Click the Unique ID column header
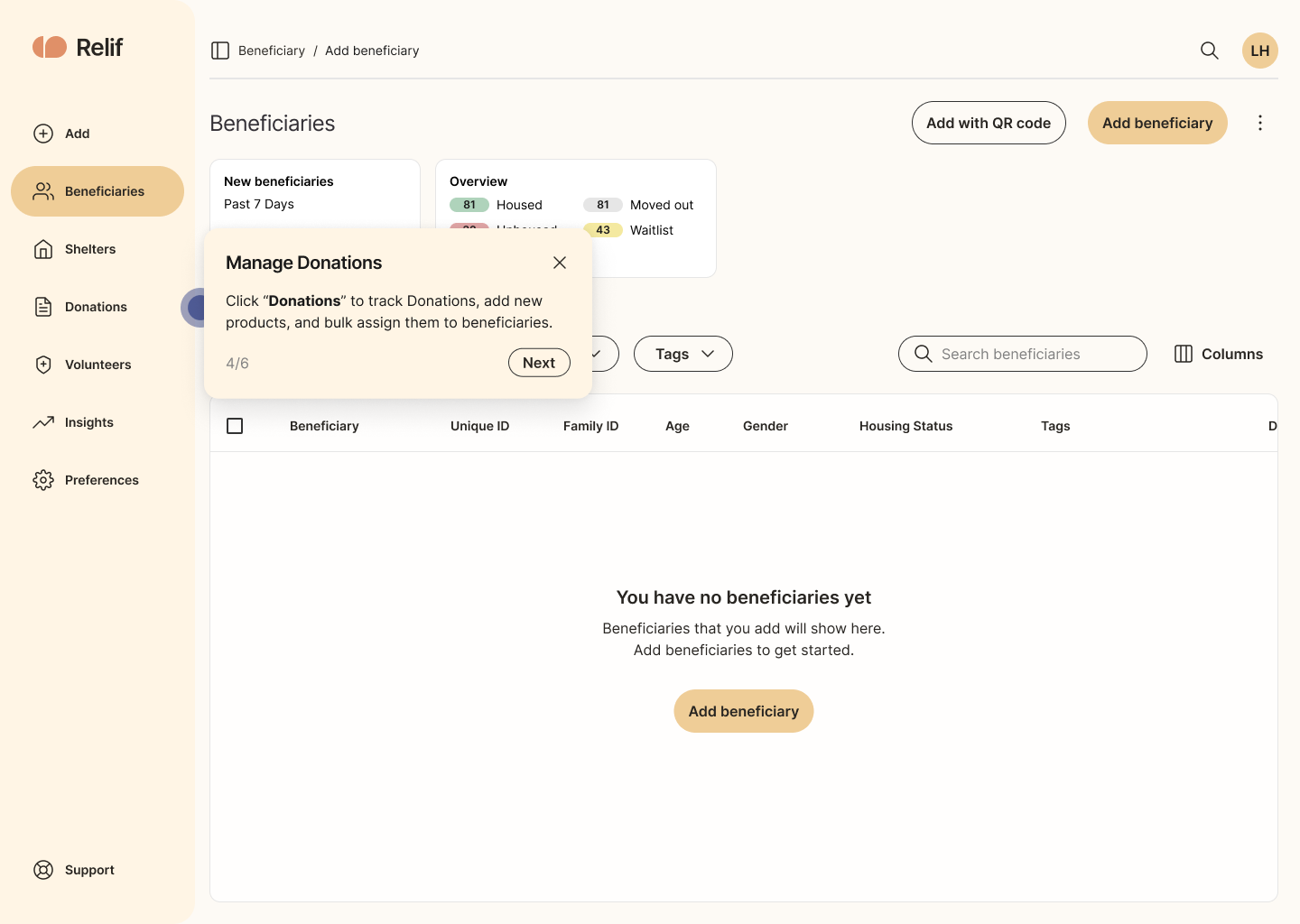Image resolution: width=1300 pixels, height=924 pixels. pos(480,426)
